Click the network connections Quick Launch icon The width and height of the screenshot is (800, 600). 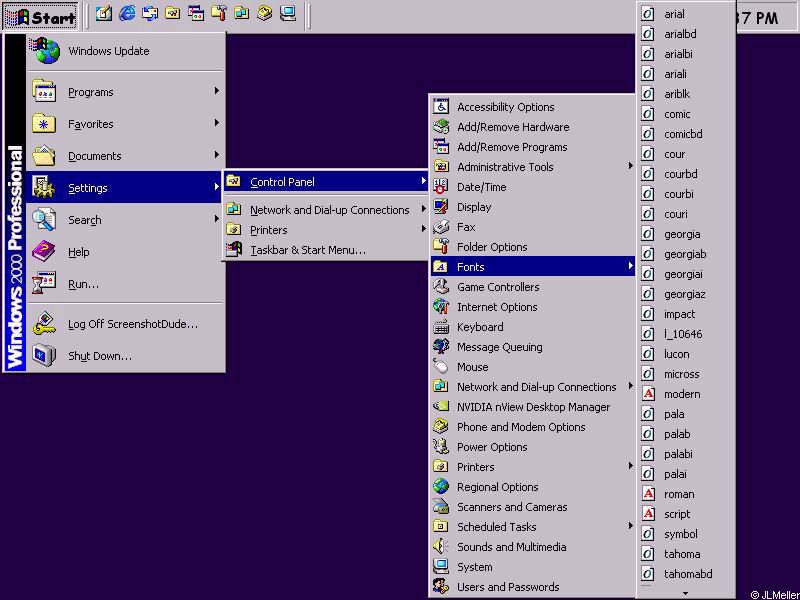[242, 13]
